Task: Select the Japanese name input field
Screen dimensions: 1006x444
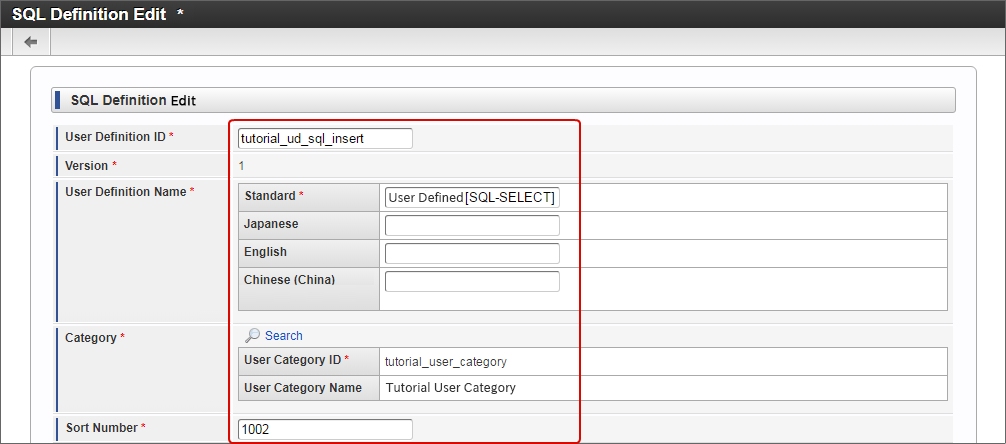Action: pyautogui.click(x=472, y=225)
